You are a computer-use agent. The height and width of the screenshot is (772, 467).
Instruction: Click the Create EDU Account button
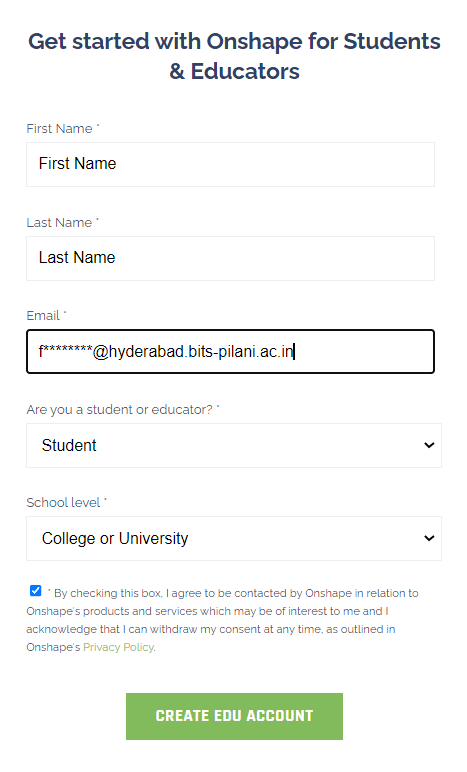234,716
